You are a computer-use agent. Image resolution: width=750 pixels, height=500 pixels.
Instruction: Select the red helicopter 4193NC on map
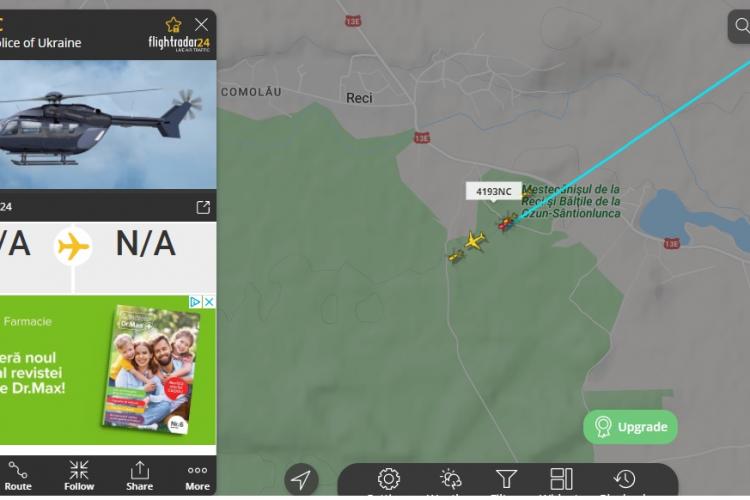tap(507, 222)
